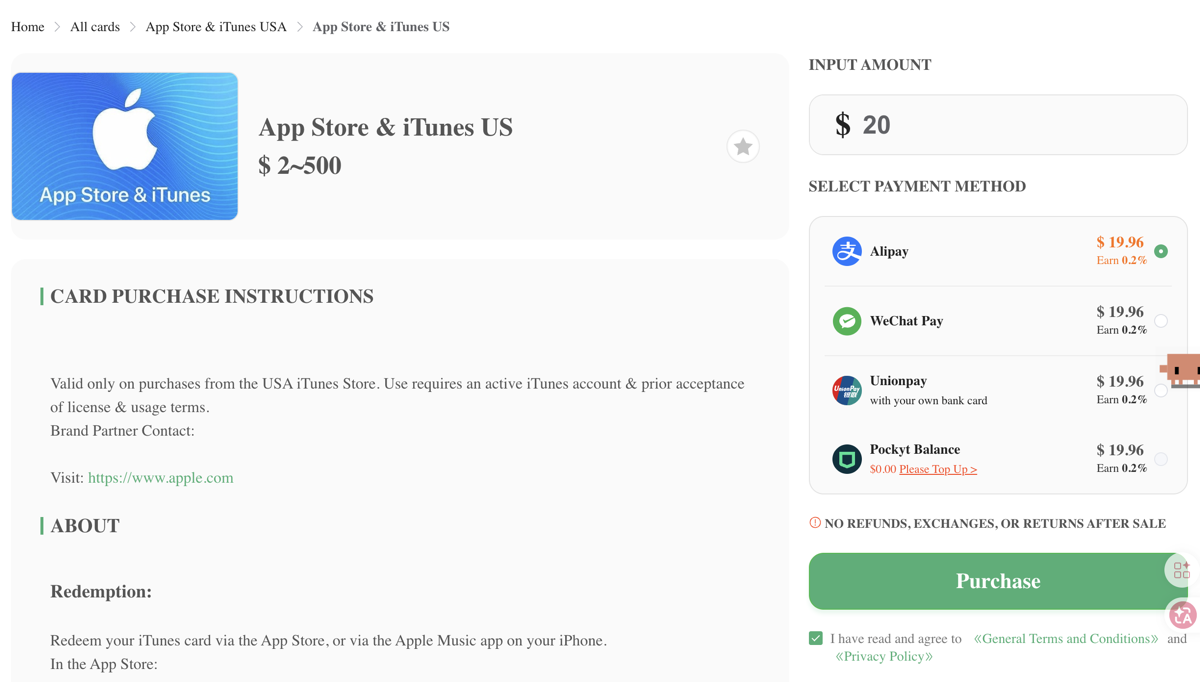Click the WeChat Pay logo icon
The image size is (1200, 682).
(x=847, y=321)
